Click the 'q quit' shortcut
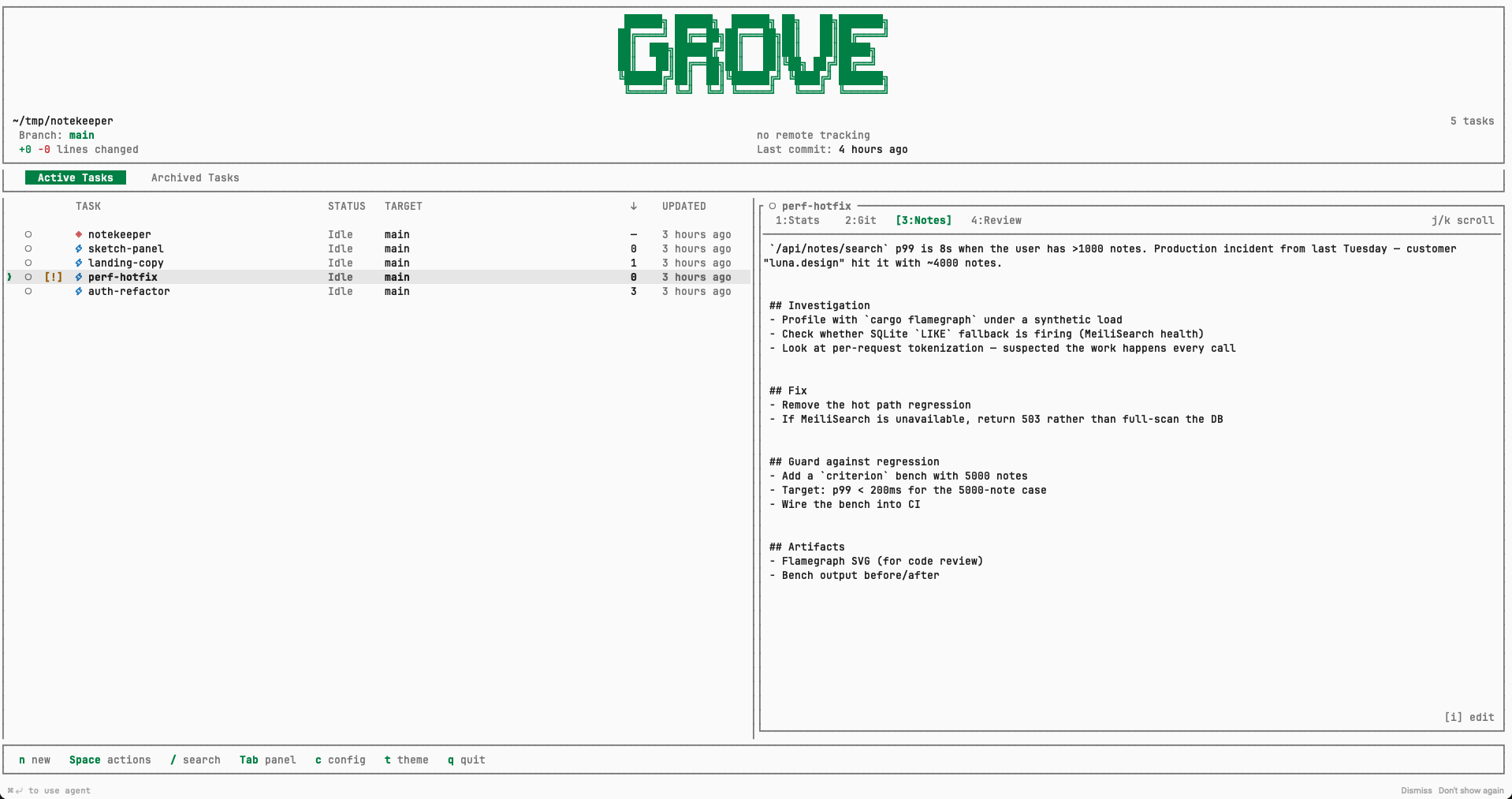This screenshot has height=799, width=1512. [x=467, y=760]
